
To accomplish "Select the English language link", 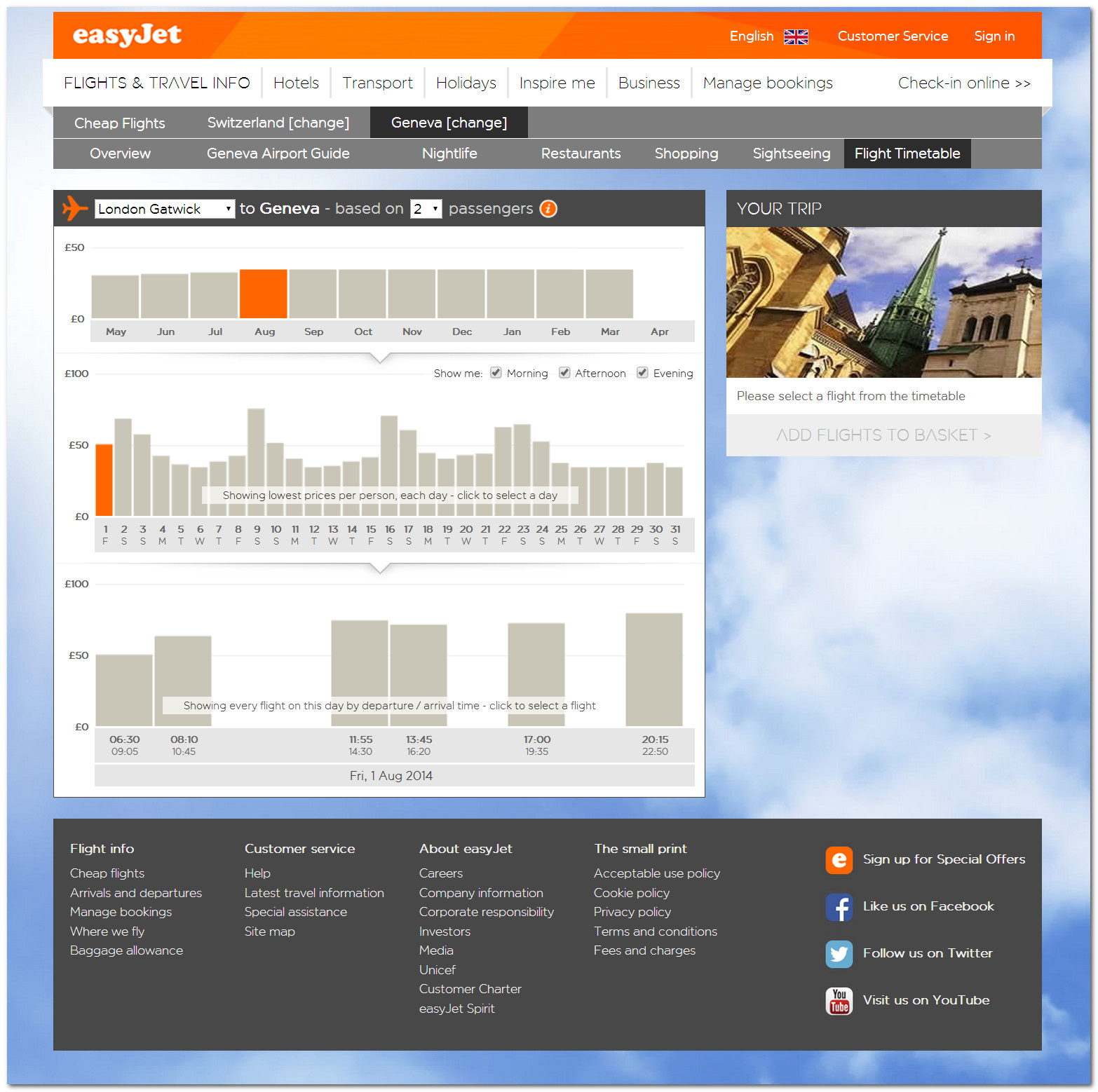I will (x=752, y=36).
